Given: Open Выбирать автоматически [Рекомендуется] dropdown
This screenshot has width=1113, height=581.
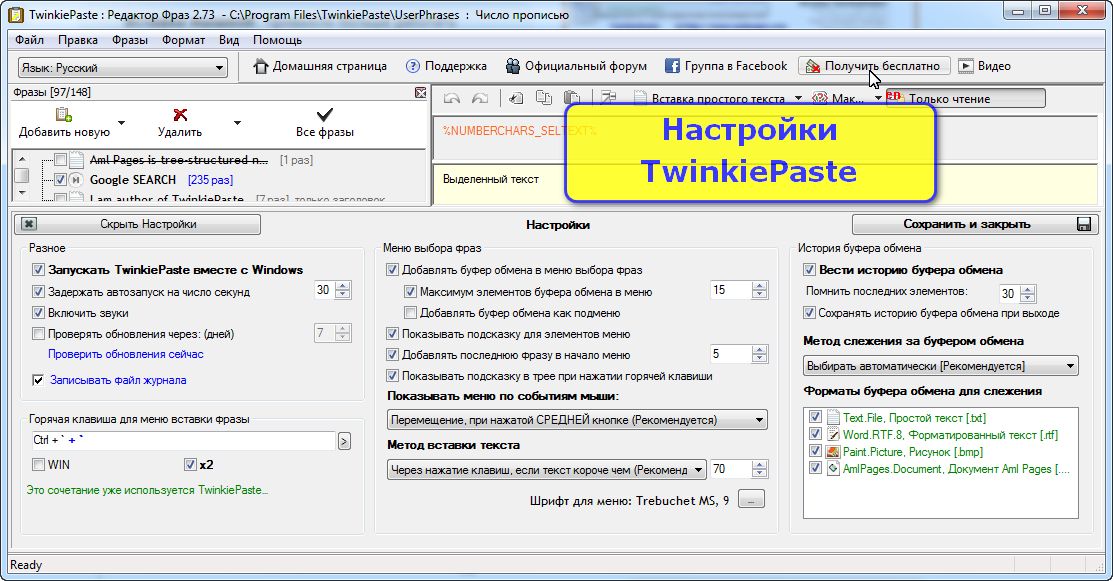Looking at the screenshot, I should [x=941, y=366].
